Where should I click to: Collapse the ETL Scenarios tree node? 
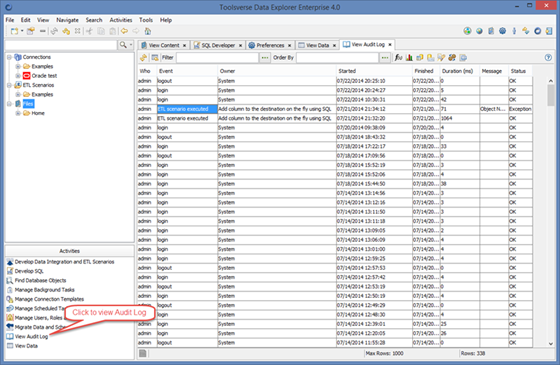click(x=9, y=85)
